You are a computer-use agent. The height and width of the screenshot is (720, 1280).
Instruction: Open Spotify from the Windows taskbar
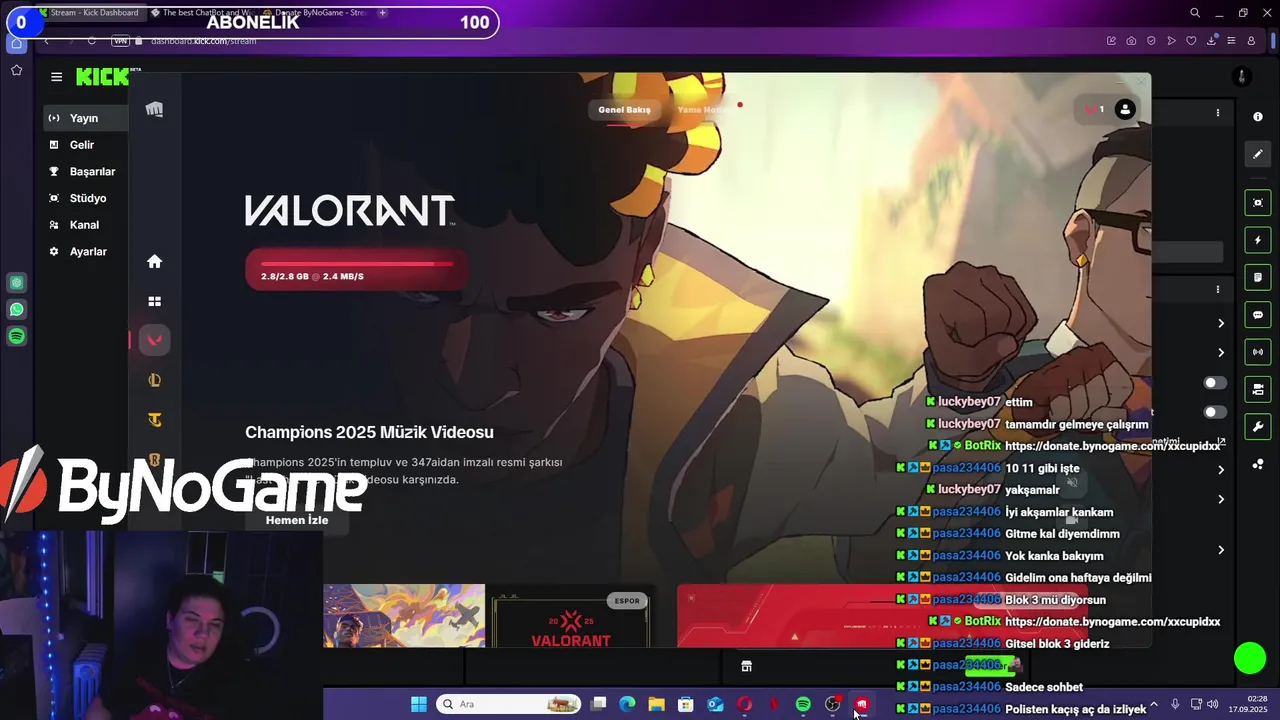(803, 704)
